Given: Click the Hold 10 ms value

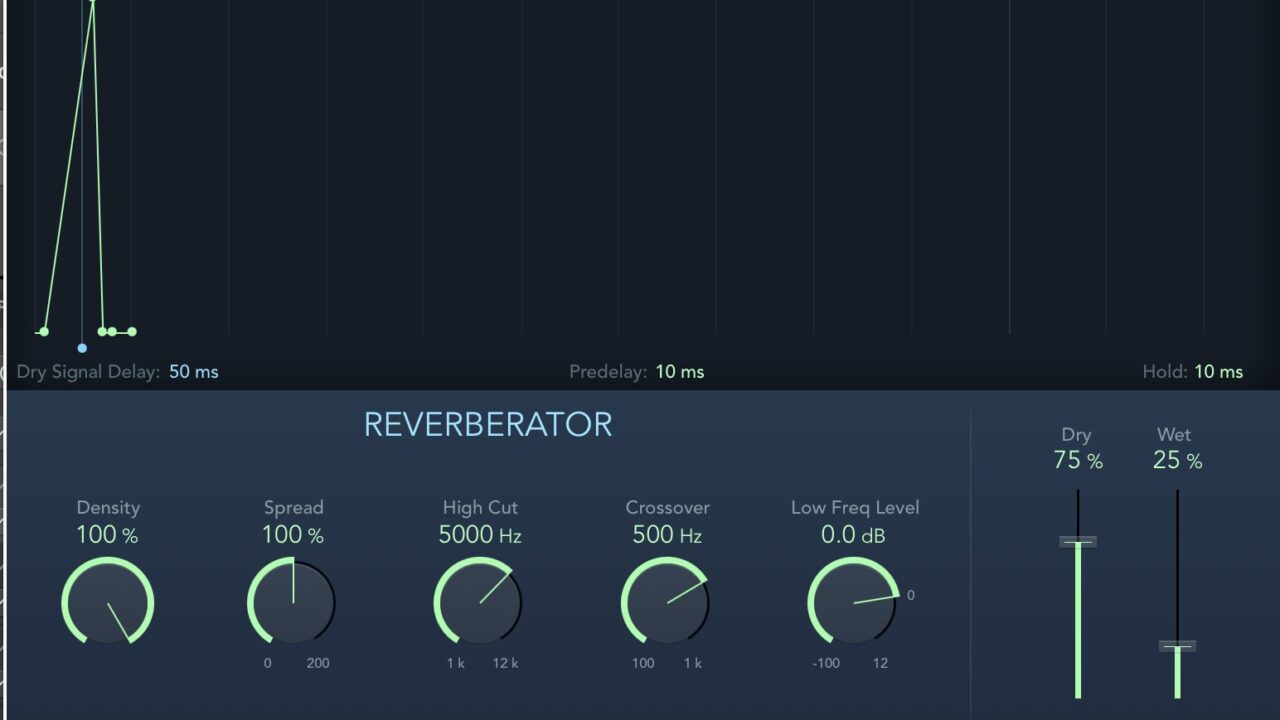Looking at the screenshot, I should click(1219, 372).
